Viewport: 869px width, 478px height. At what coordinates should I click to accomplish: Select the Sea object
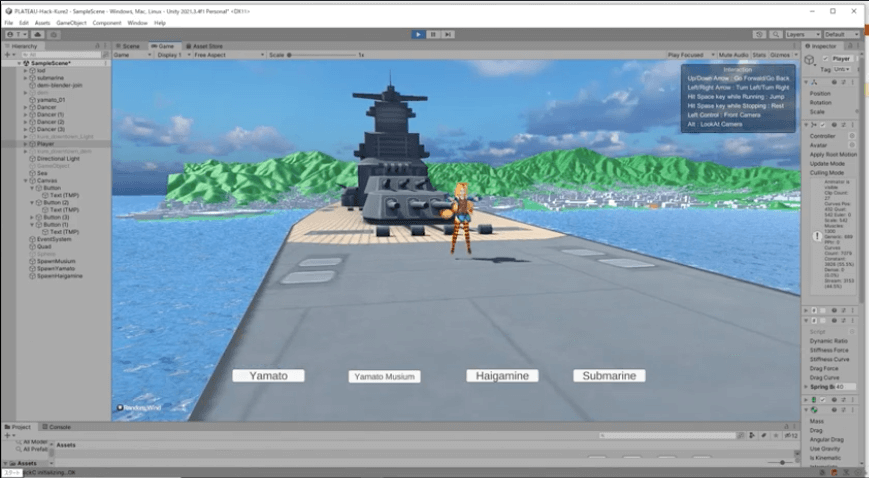pos(42,173)
